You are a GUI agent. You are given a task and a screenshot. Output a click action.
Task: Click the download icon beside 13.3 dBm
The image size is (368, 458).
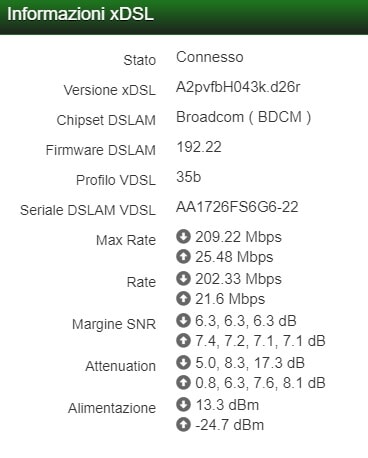(x=183, y=405)
